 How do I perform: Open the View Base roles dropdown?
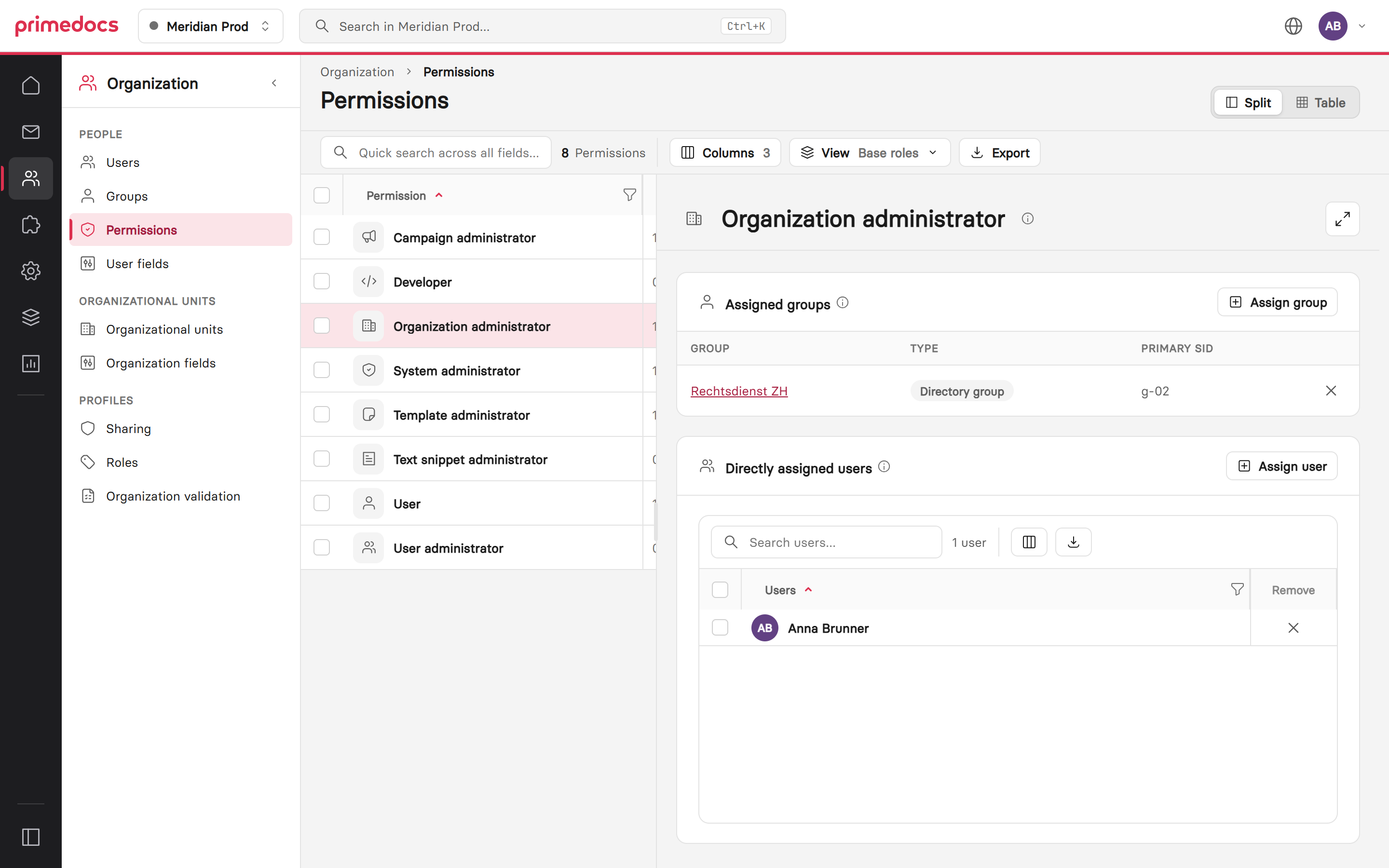(869, 153)
